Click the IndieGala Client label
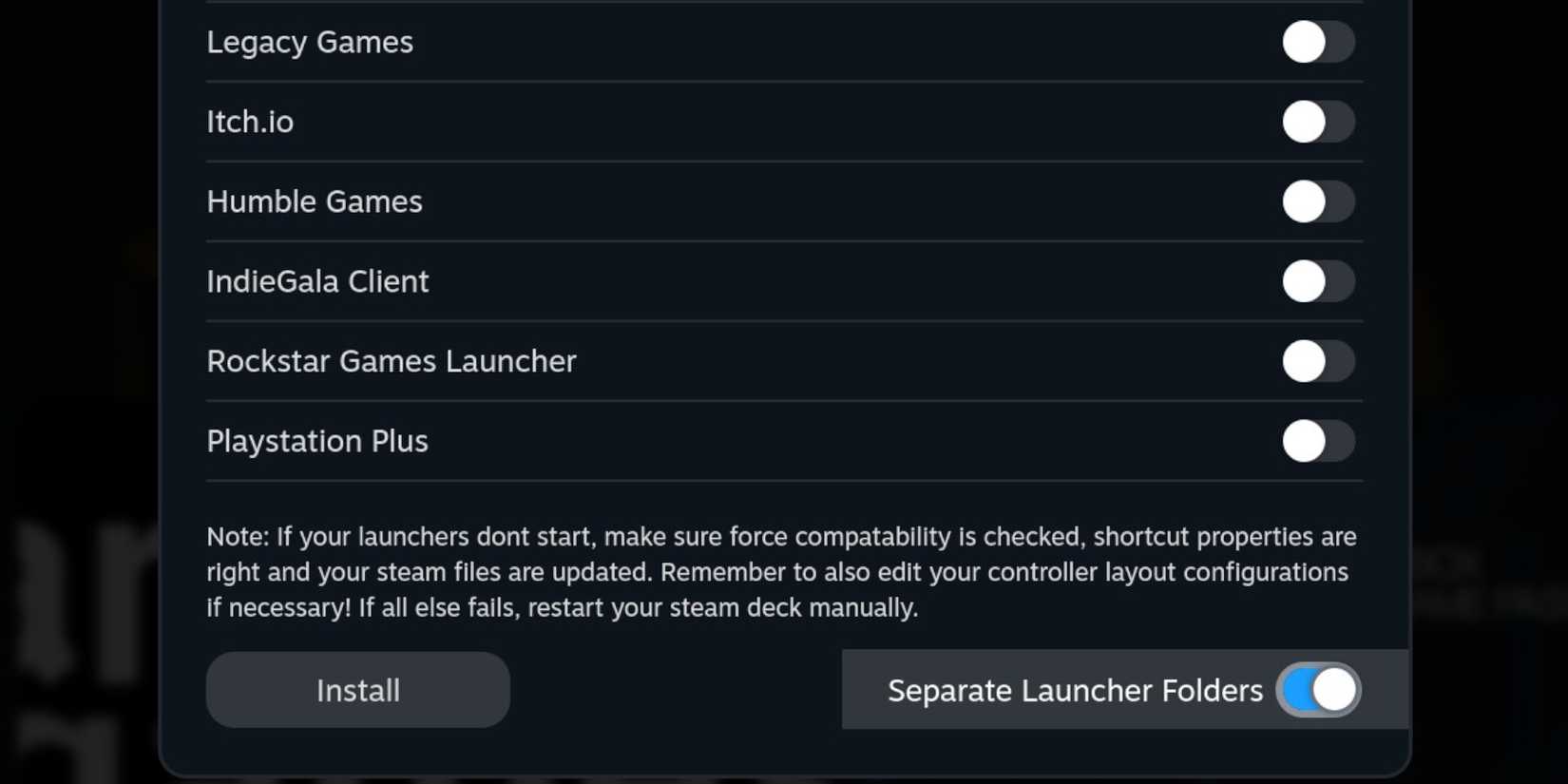This screenshot has height=784, width=1568. coord(317,281)
